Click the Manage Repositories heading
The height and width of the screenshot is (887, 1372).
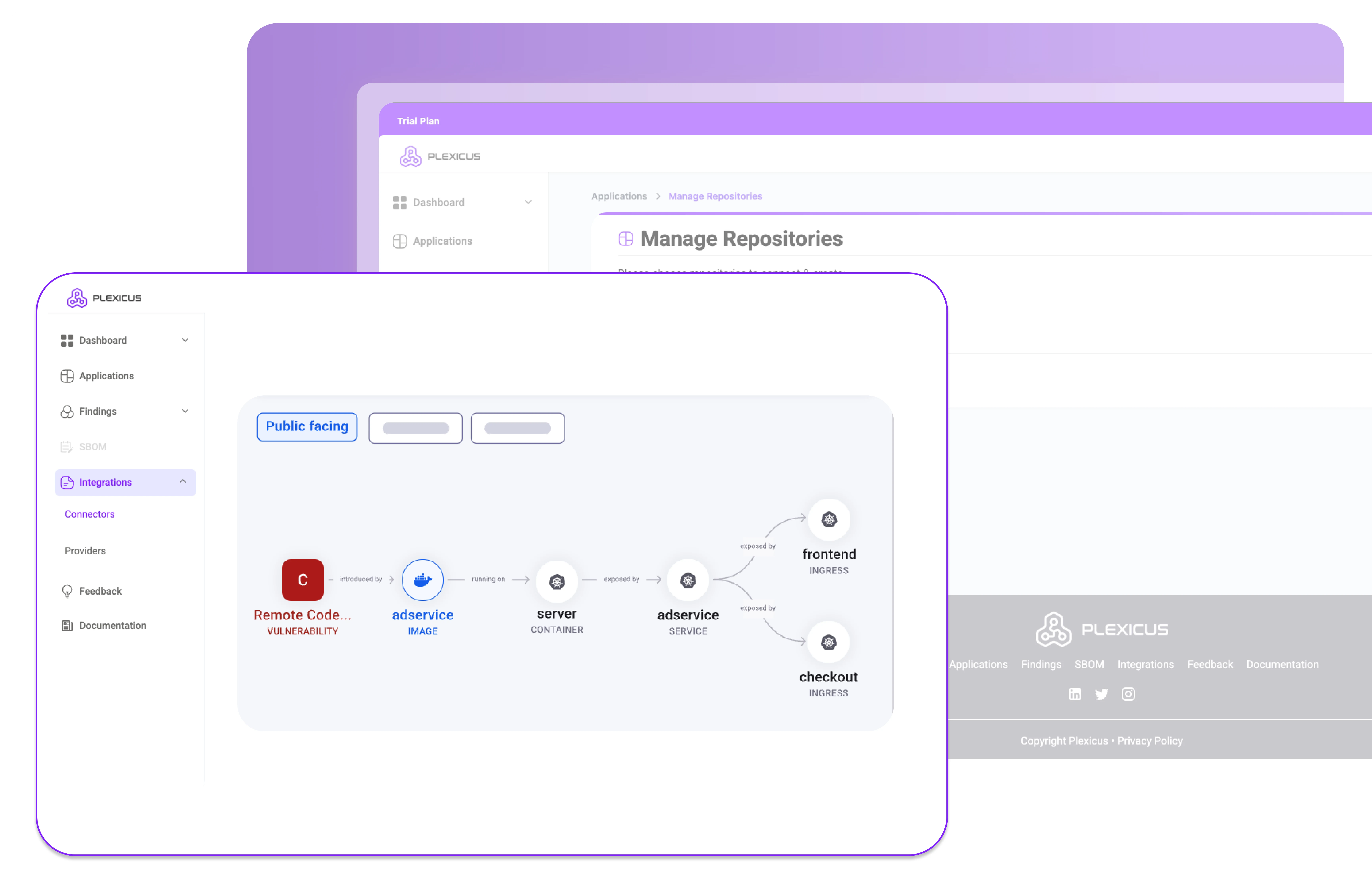(742, 239)
